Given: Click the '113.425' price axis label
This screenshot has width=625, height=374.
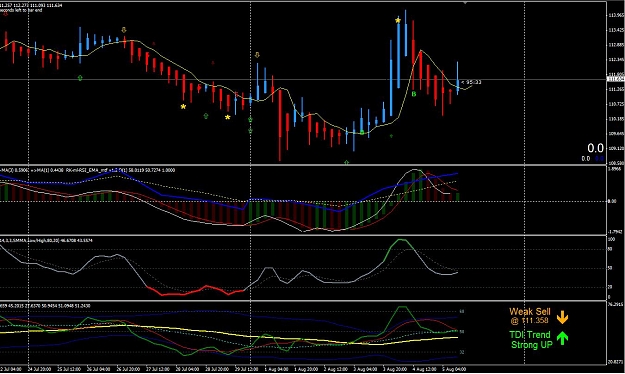Looking at the screenshot, I should [x=616, y=30].
